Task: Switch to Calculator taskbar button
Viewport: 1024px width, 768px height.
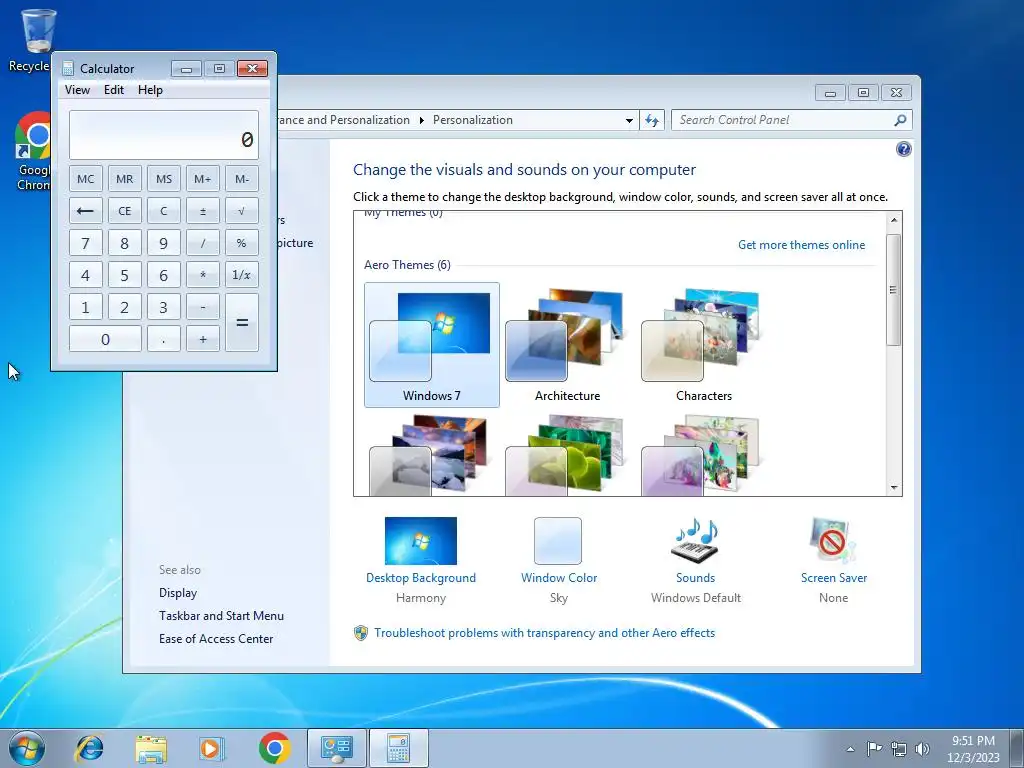Action: pyautogui.click(x=398, y=748)
